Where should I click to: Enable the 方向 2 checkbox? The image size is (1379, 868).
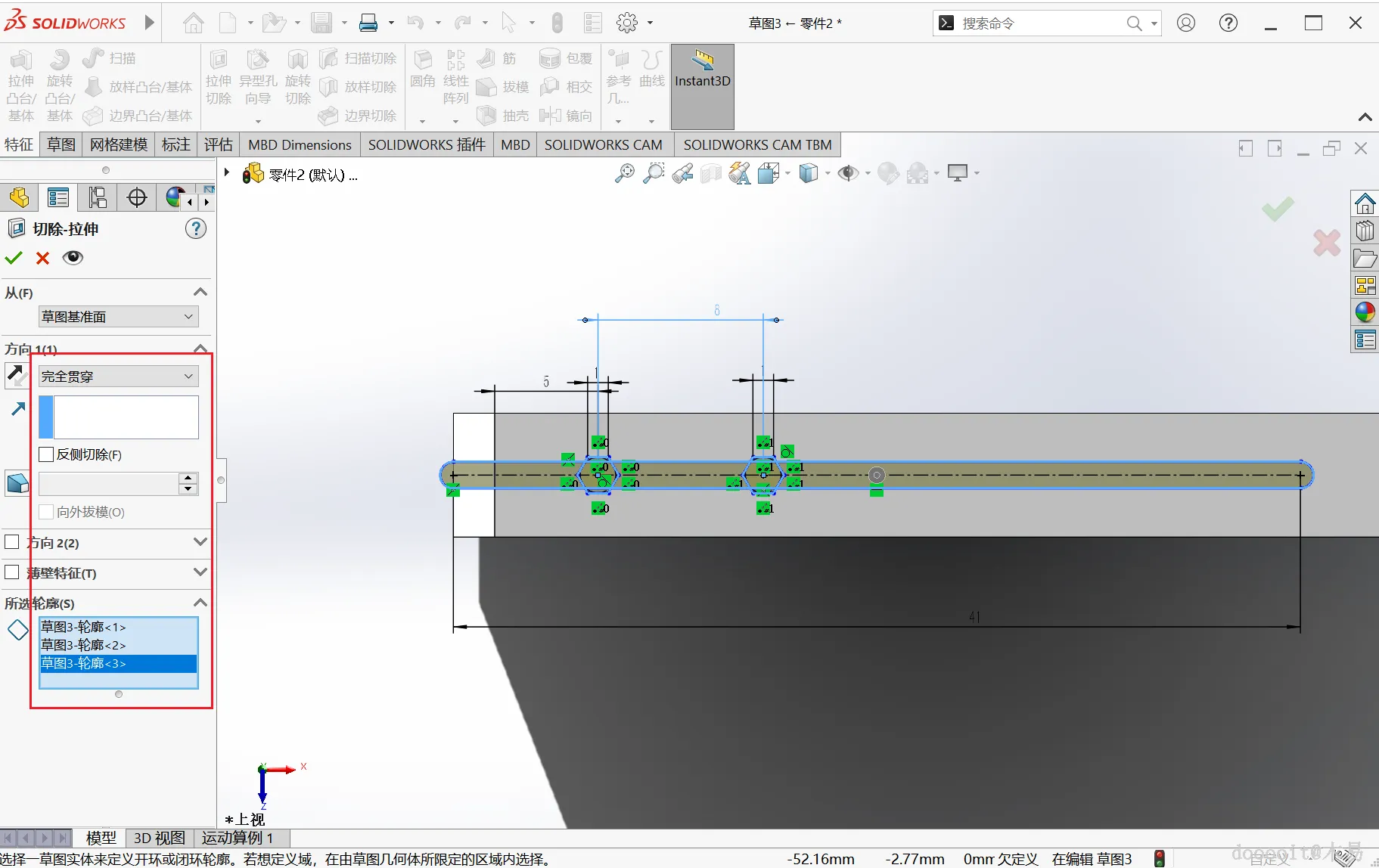pyautogui.click(x=12, y=542)
